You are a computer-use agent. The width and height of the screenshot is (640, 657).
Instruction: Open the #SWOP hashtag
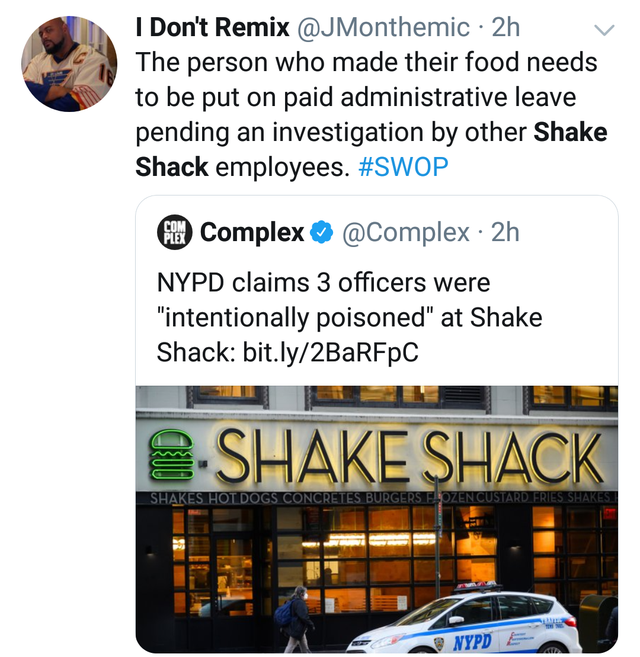[x=403, y=166]
